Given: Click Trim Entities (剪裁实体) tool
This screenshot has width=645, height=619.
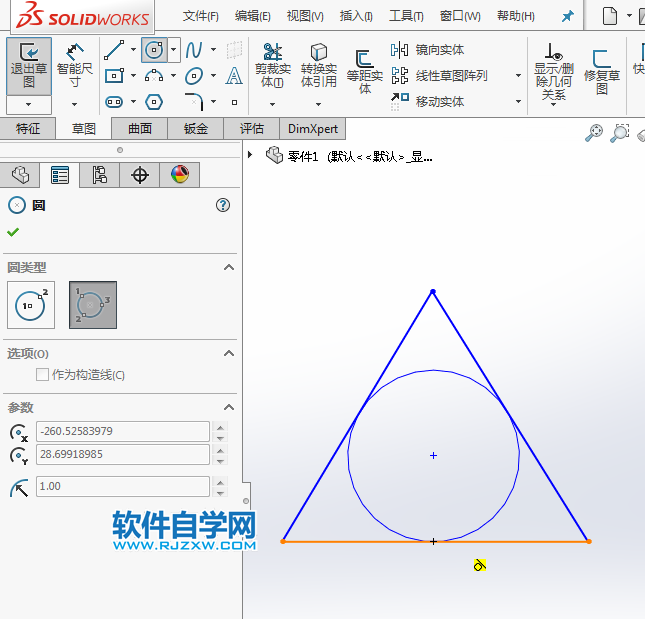Looking at the screenshot, I should (273, 66).
